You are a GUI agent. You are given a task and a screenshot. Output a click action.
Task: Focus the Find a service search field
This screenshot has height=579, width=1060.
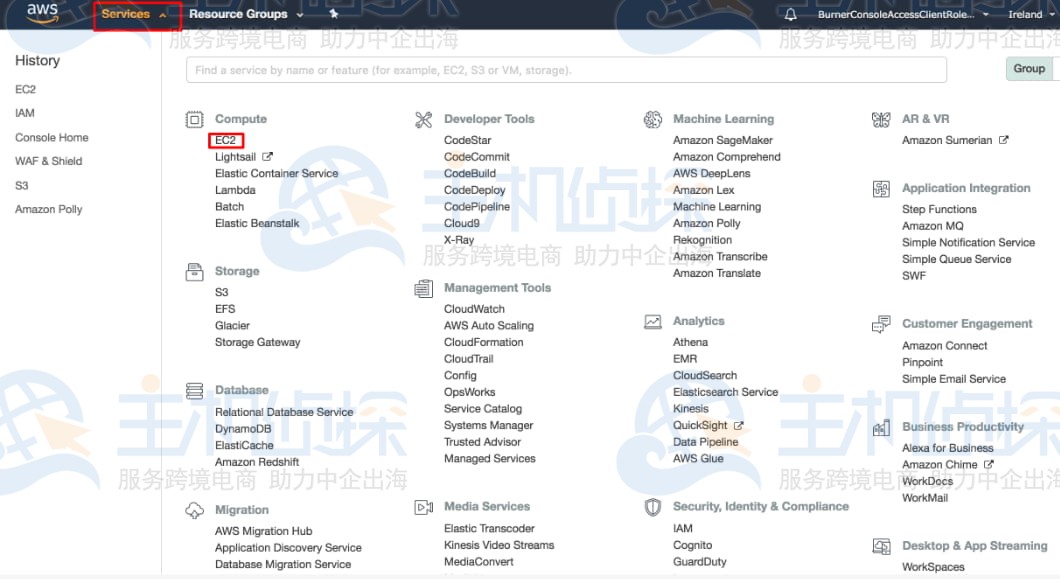[x=566, y=70]
